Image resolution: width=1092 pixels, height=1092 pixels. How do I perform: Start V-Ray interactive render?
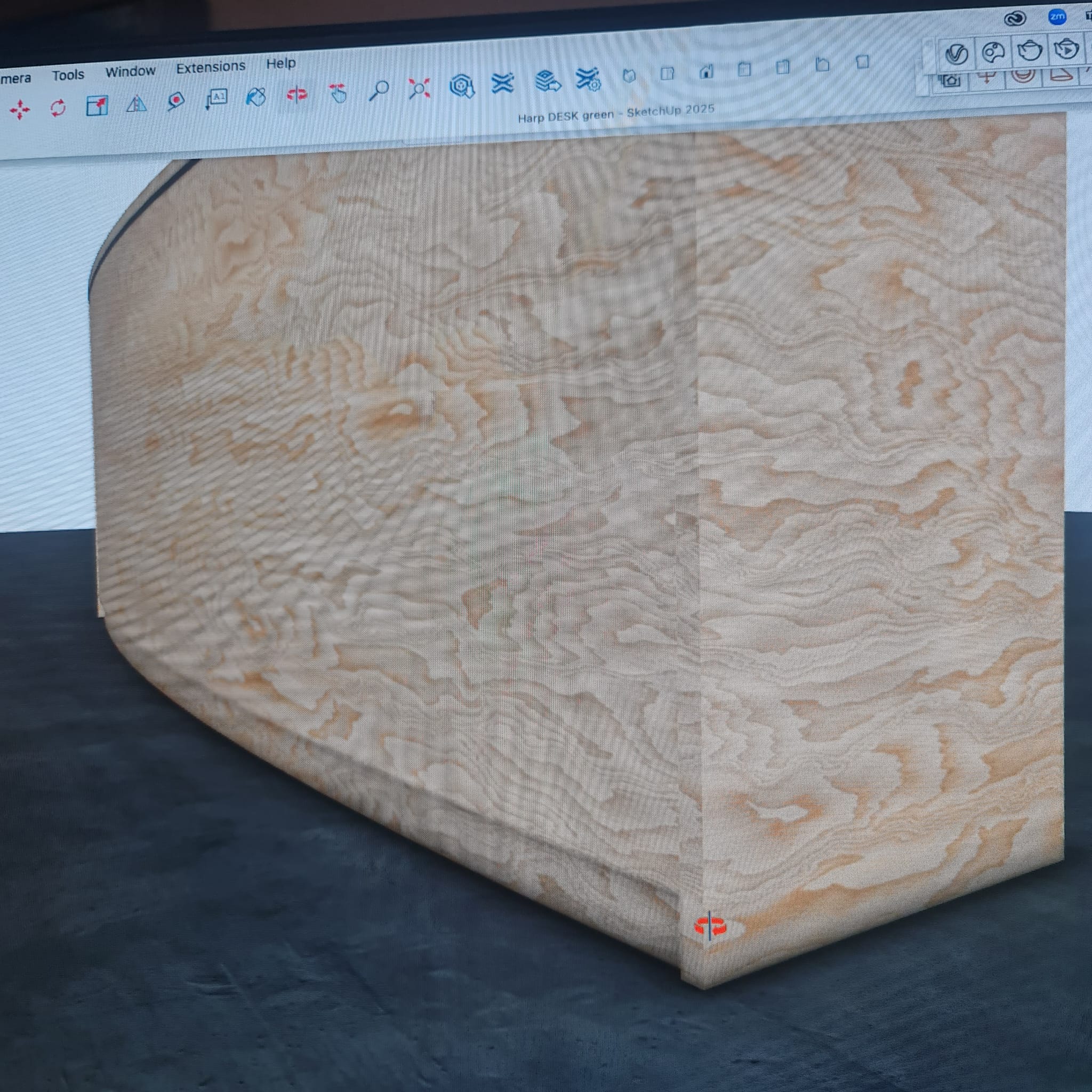1066,50
